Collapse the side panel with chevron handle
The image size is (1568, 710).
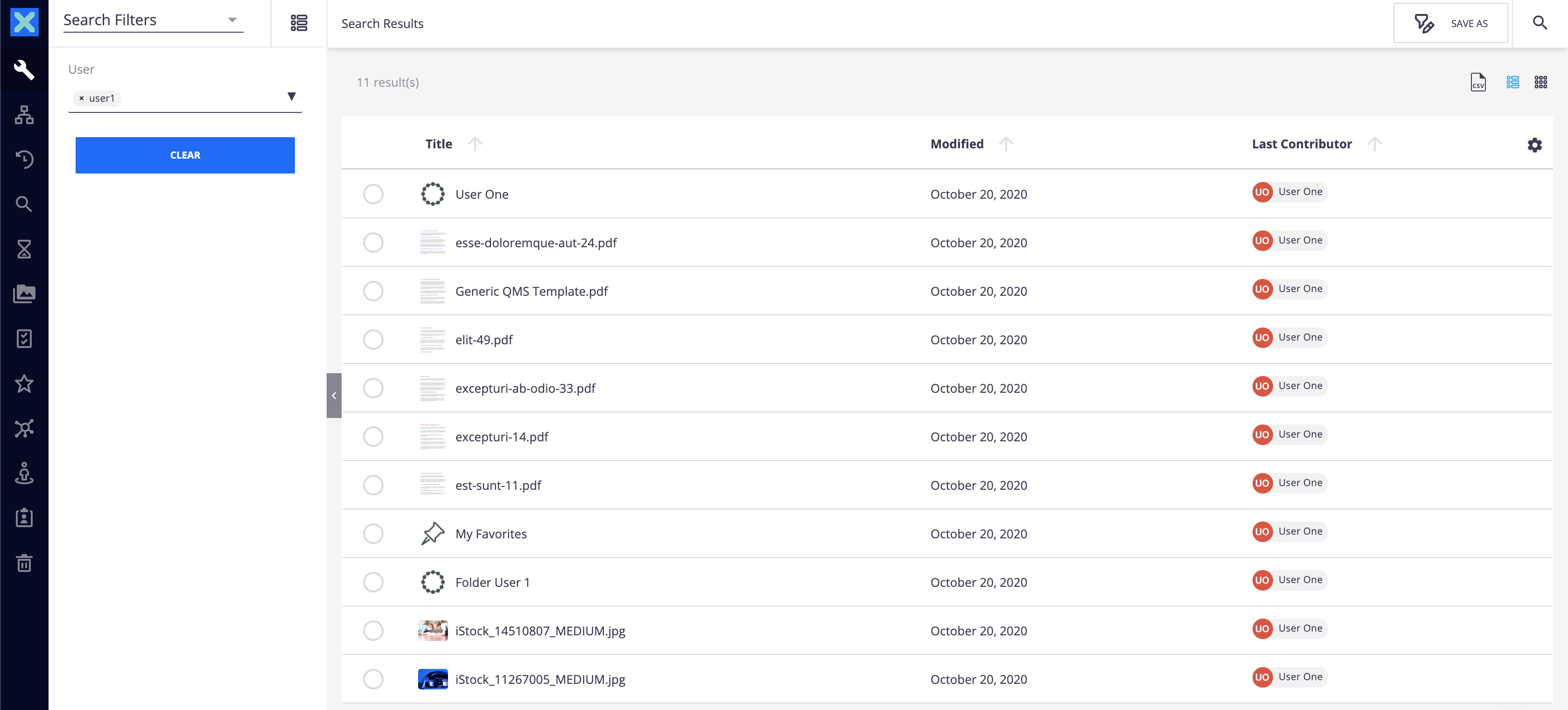pyautogui.click(x=334, y=396)
